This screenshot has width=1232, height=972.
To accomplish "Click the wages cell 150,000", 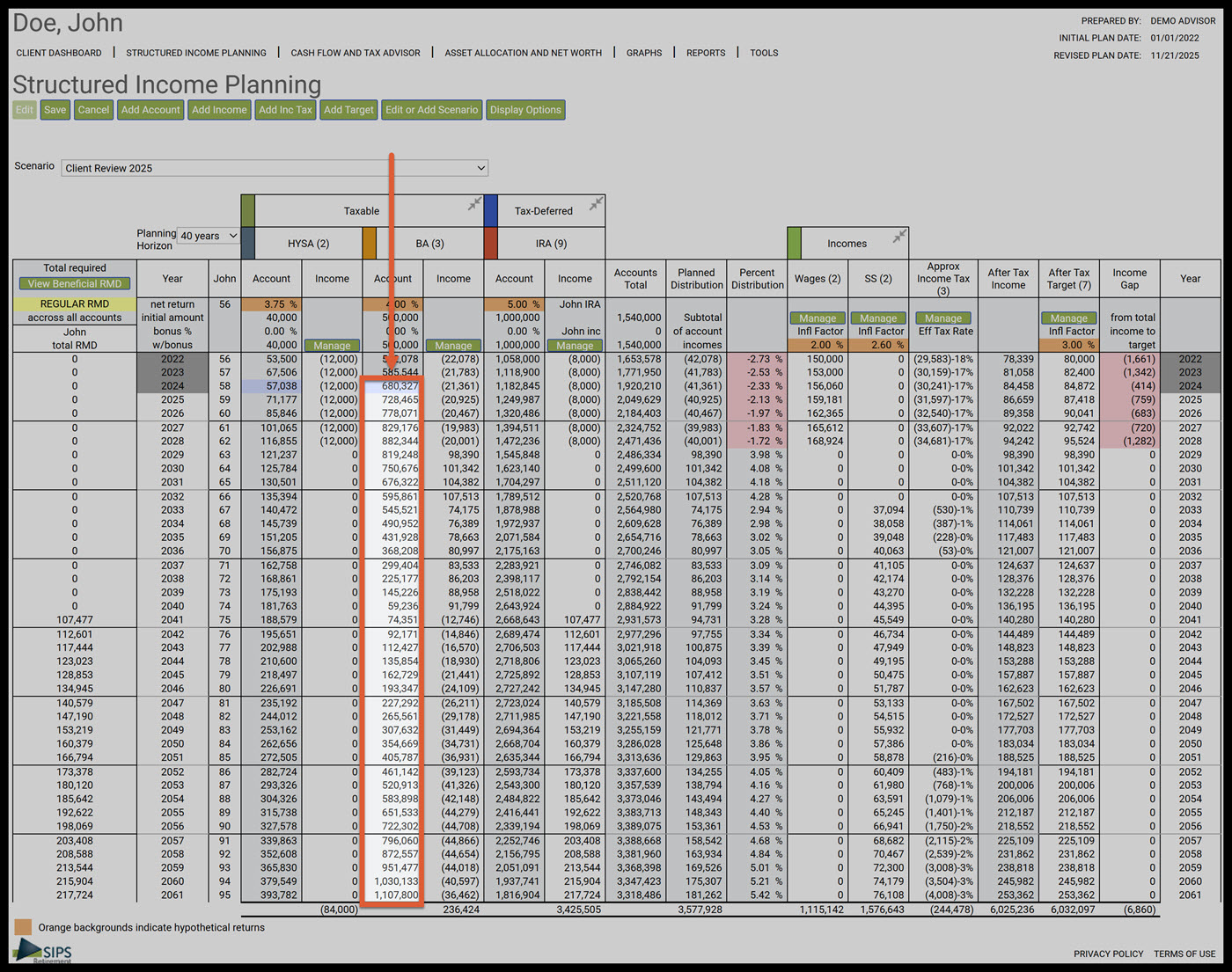I will 825,359.
